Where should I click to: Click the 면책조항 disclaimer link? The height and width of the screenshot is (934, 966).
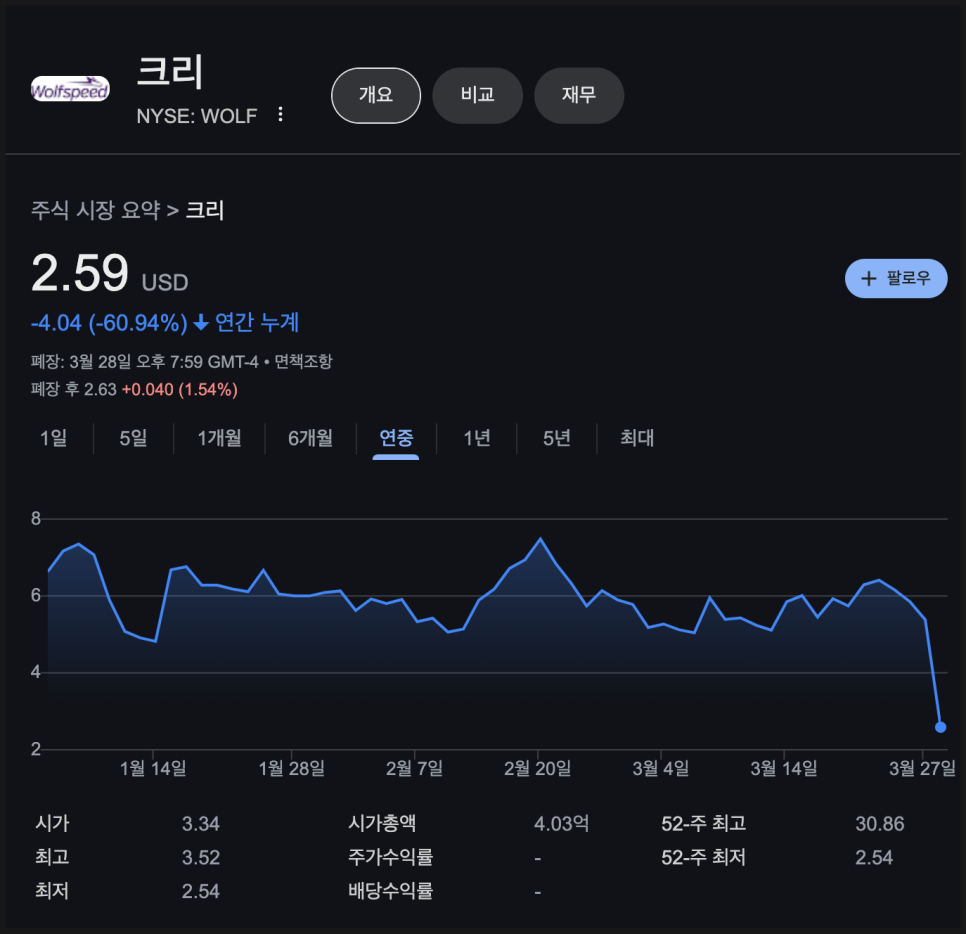(303, 361)
